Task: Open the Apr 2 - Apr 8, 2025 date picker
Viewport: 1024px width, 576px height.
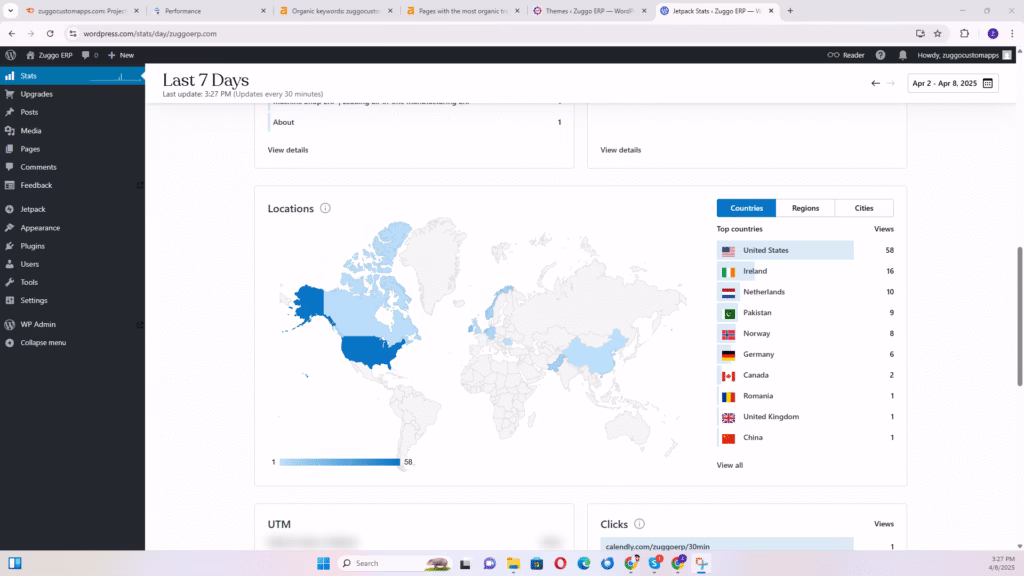Action: tap(952, 83)
